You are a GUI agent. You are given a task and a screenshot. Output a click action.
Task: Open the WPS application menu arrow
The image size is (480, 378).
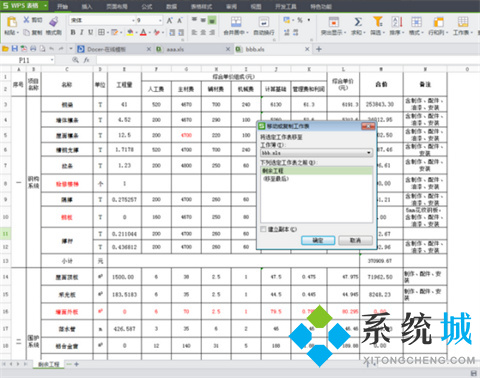45,6
